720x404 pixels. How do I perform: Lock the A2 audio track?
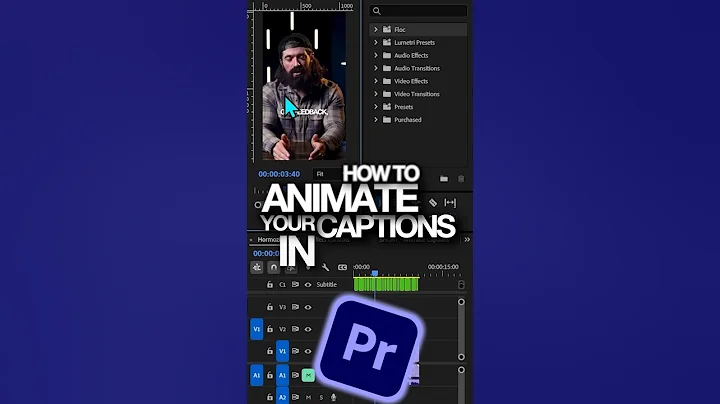pos(270,397)
